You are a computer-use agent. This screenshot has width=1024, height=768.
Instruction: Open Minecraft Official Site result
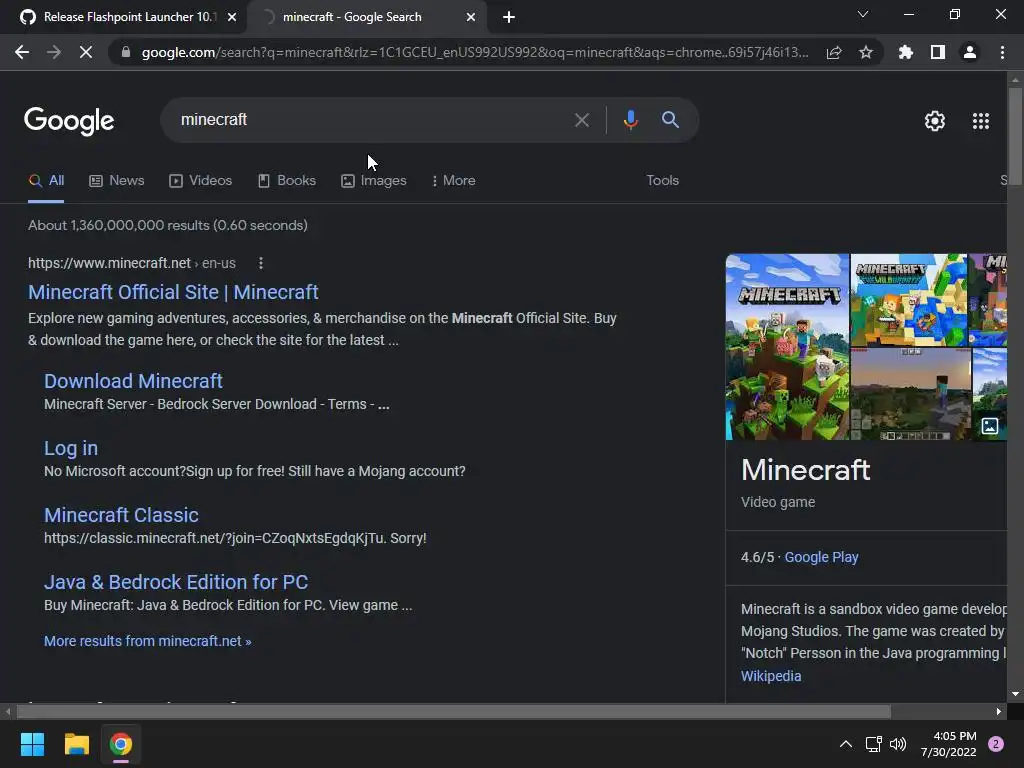pos(173,293)
